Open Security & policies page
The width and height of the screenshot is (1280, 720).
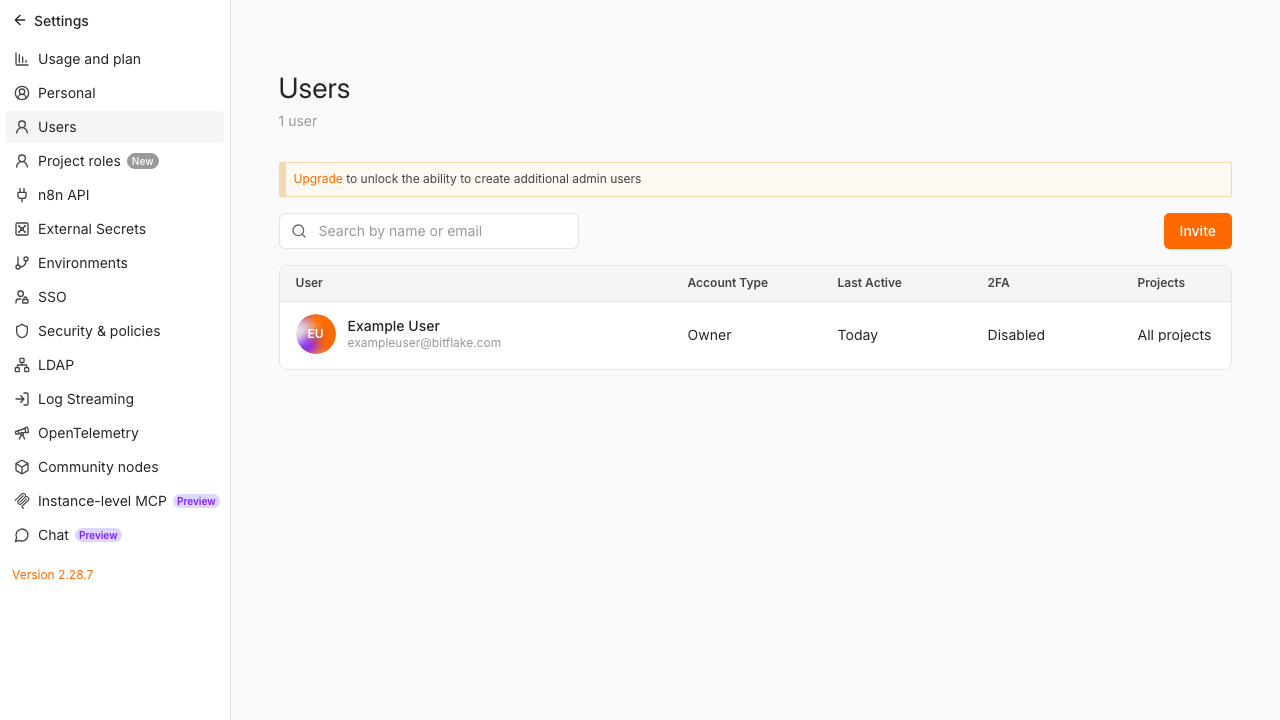115,331
